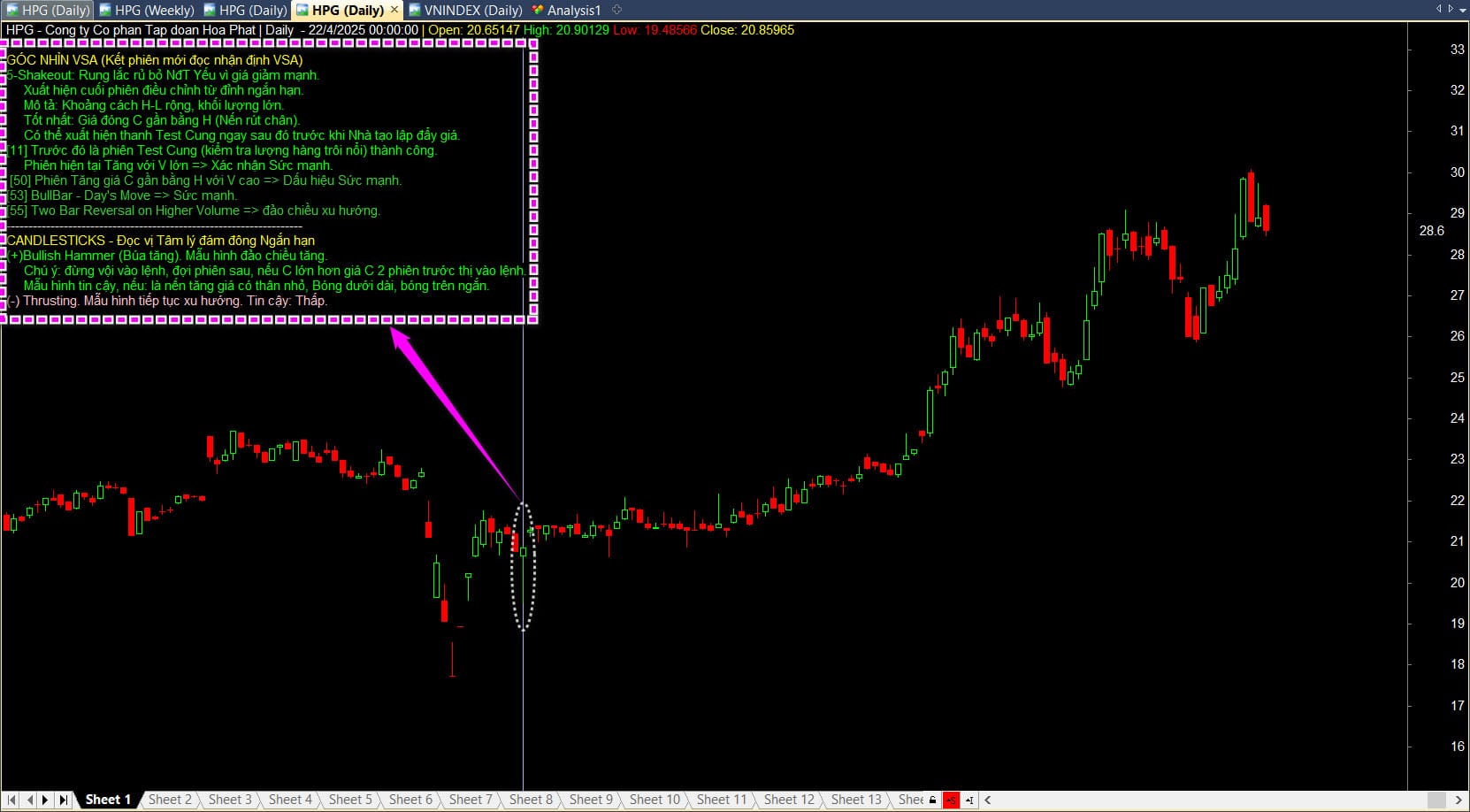Screen dimensions: 1470x812
Task: Open the Analysis1 tab
Action: click(566, 11)
